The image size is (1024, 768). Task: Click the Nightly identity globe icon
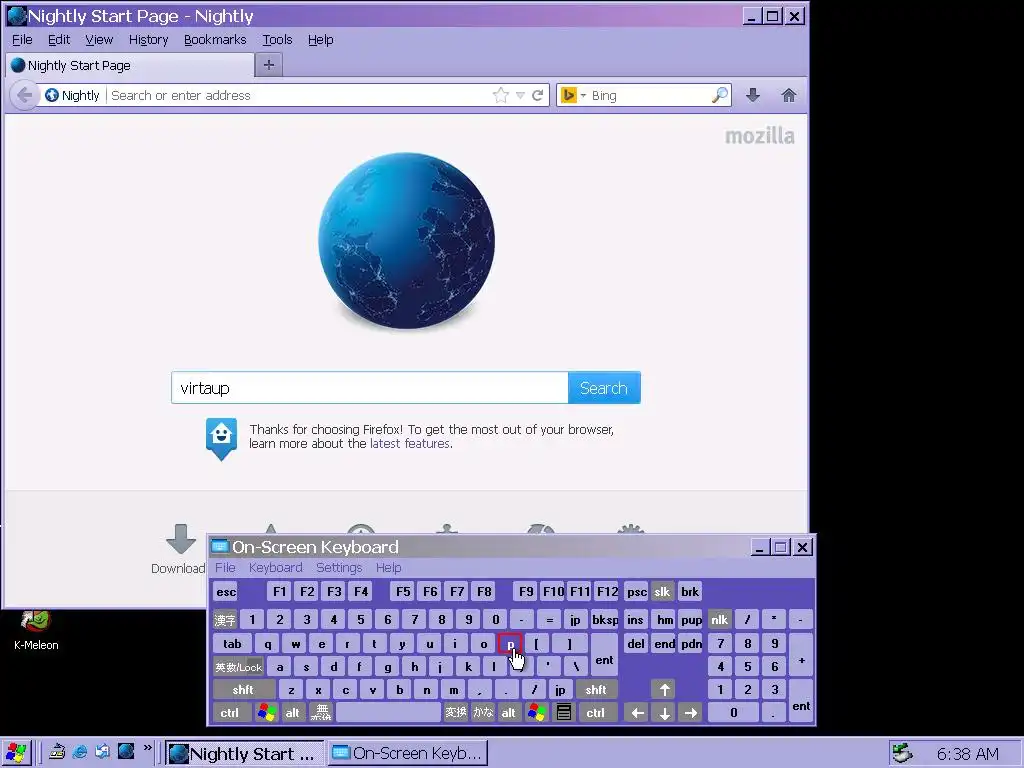52,95
